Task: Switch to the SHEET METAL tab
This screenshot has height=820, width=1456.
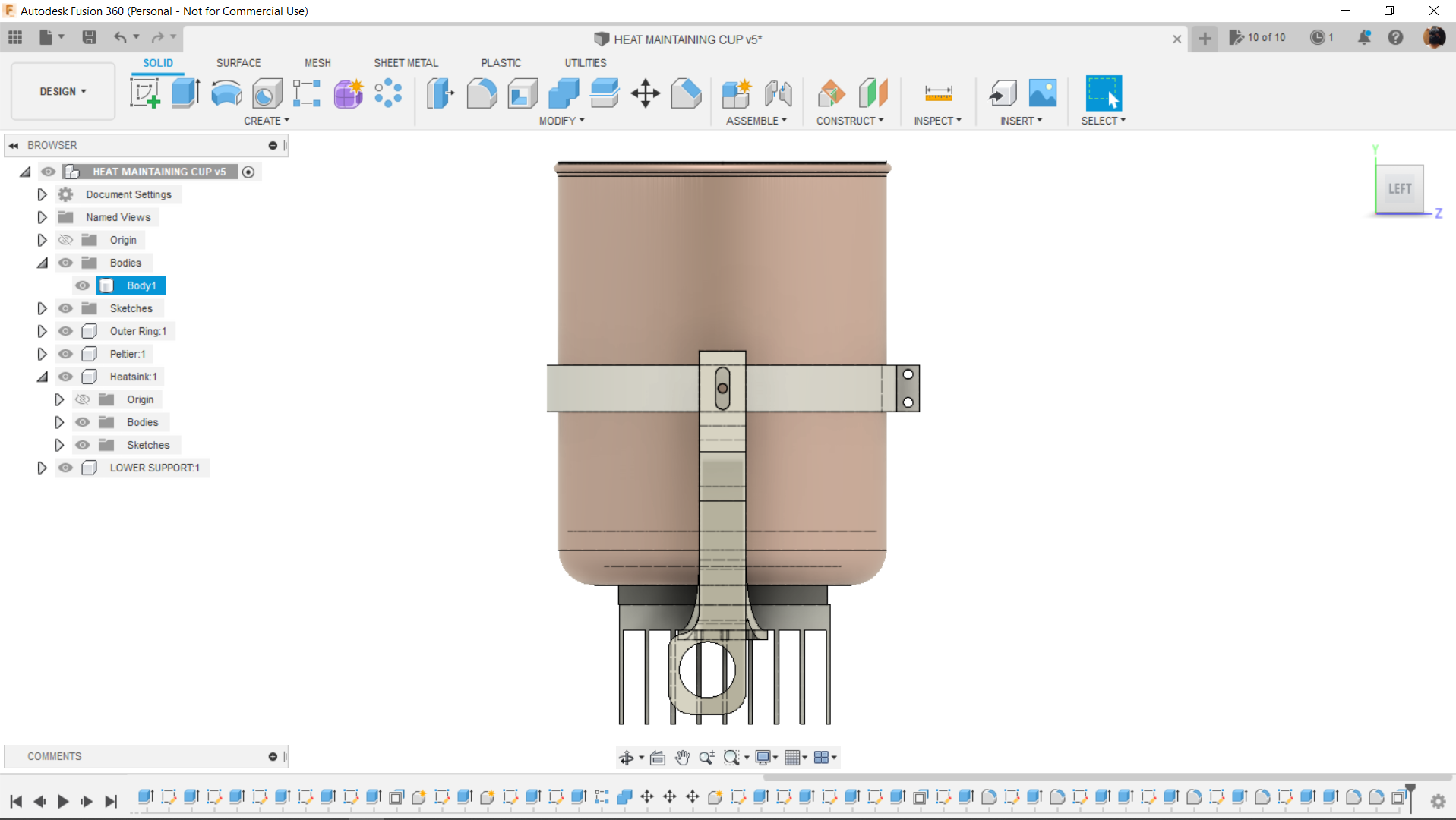Action: click(406, 63)
